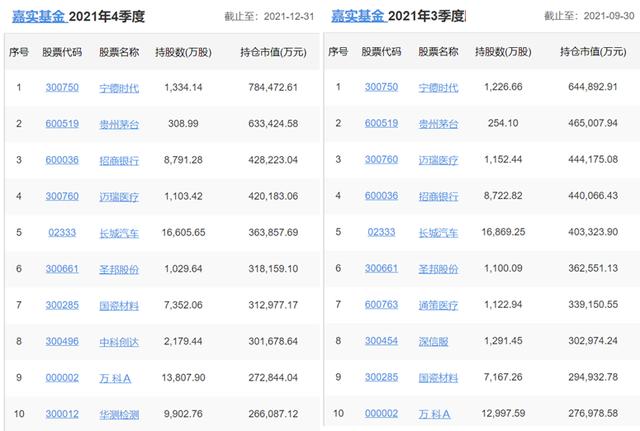Open 万科A link in 3季度 table
640x431 pixels.
[434, 415]
